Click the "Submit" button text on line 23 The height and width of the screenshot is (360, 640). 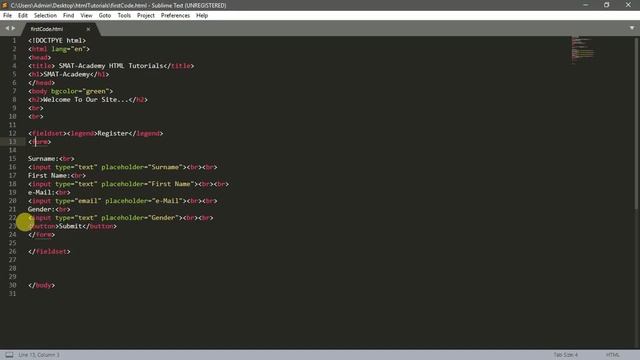coord(71,226)
